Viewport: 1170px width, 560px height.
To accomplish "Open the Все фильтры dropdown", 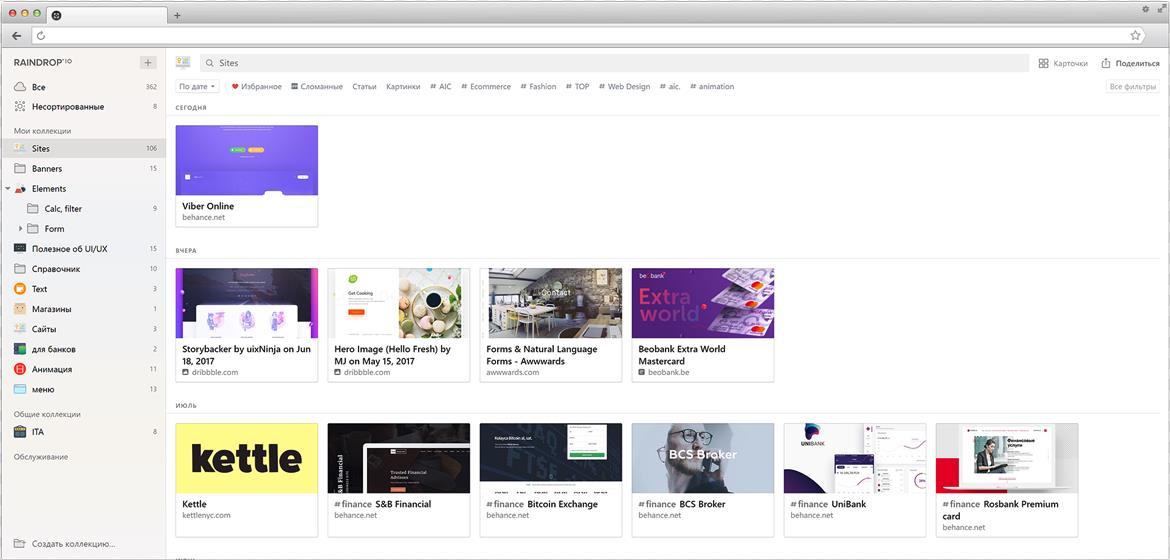I will [1133, 87].
